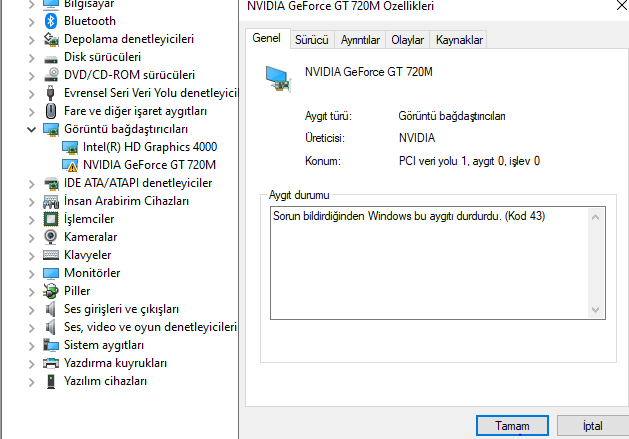Click the İşlemciler processor icon

tap(51, 219)
